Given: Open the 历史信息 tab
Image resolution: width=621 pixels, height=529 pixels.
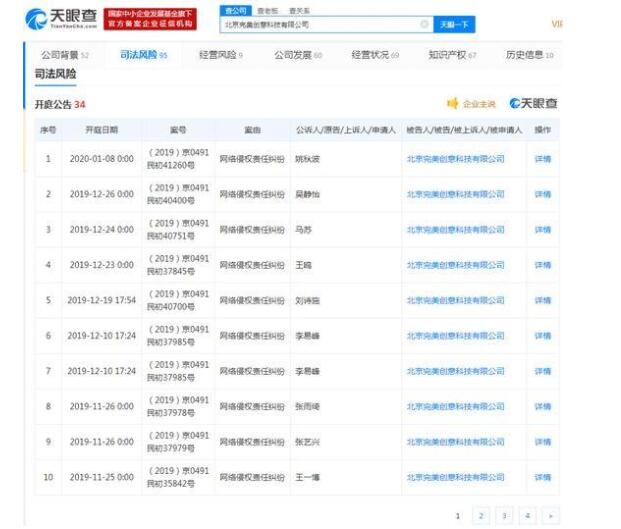Looking at the screenshot, I should [530, 55].
